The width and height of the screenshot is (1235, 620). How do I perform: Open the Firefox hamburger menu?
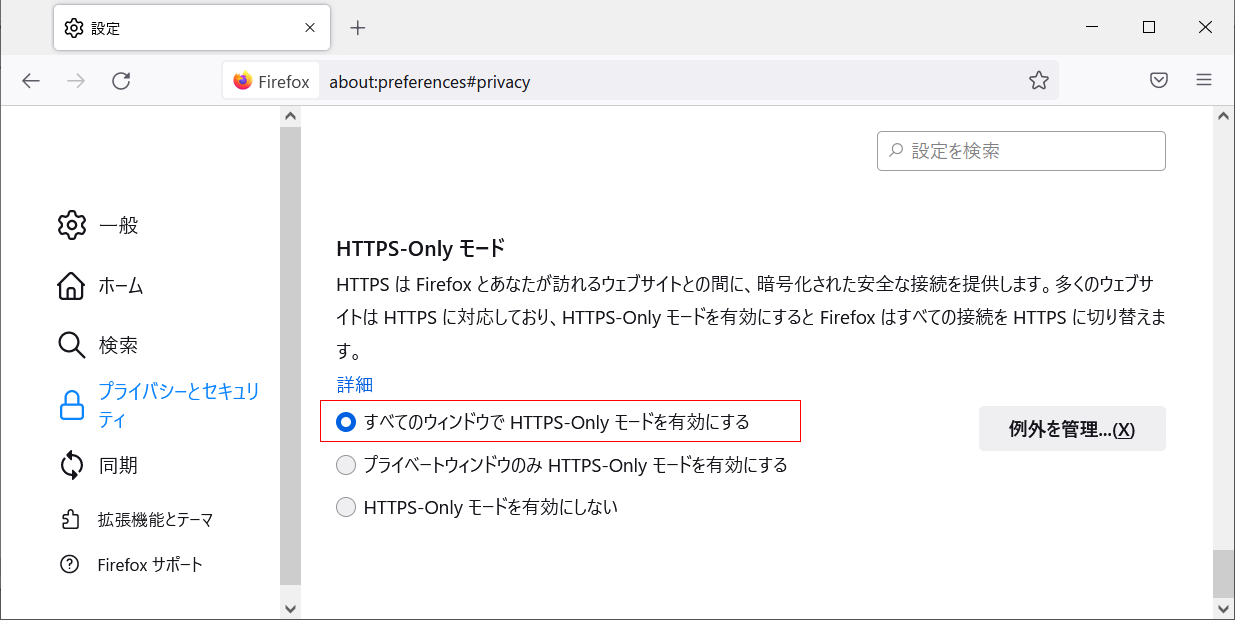(1204, 81)
